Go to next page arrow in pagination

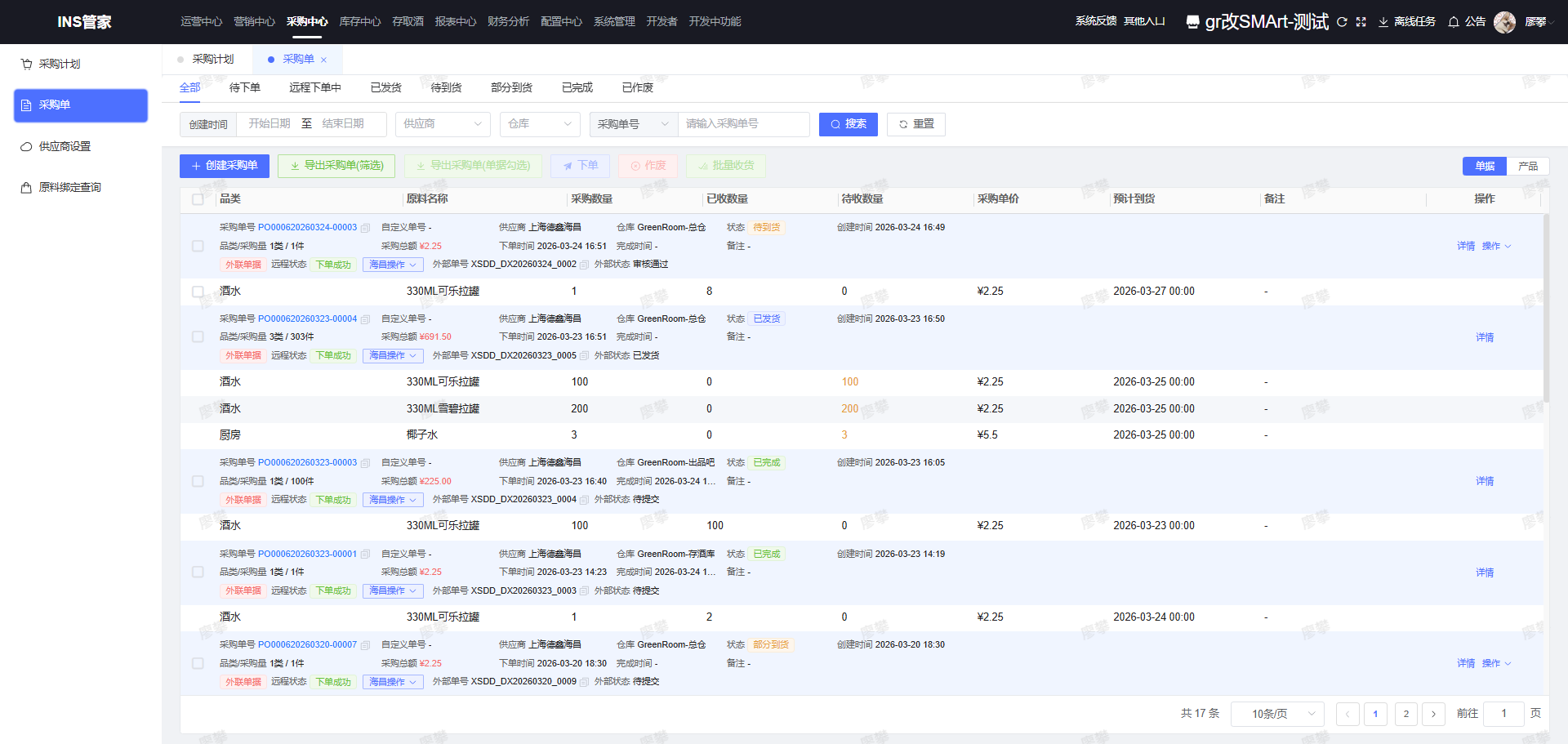1433,714
